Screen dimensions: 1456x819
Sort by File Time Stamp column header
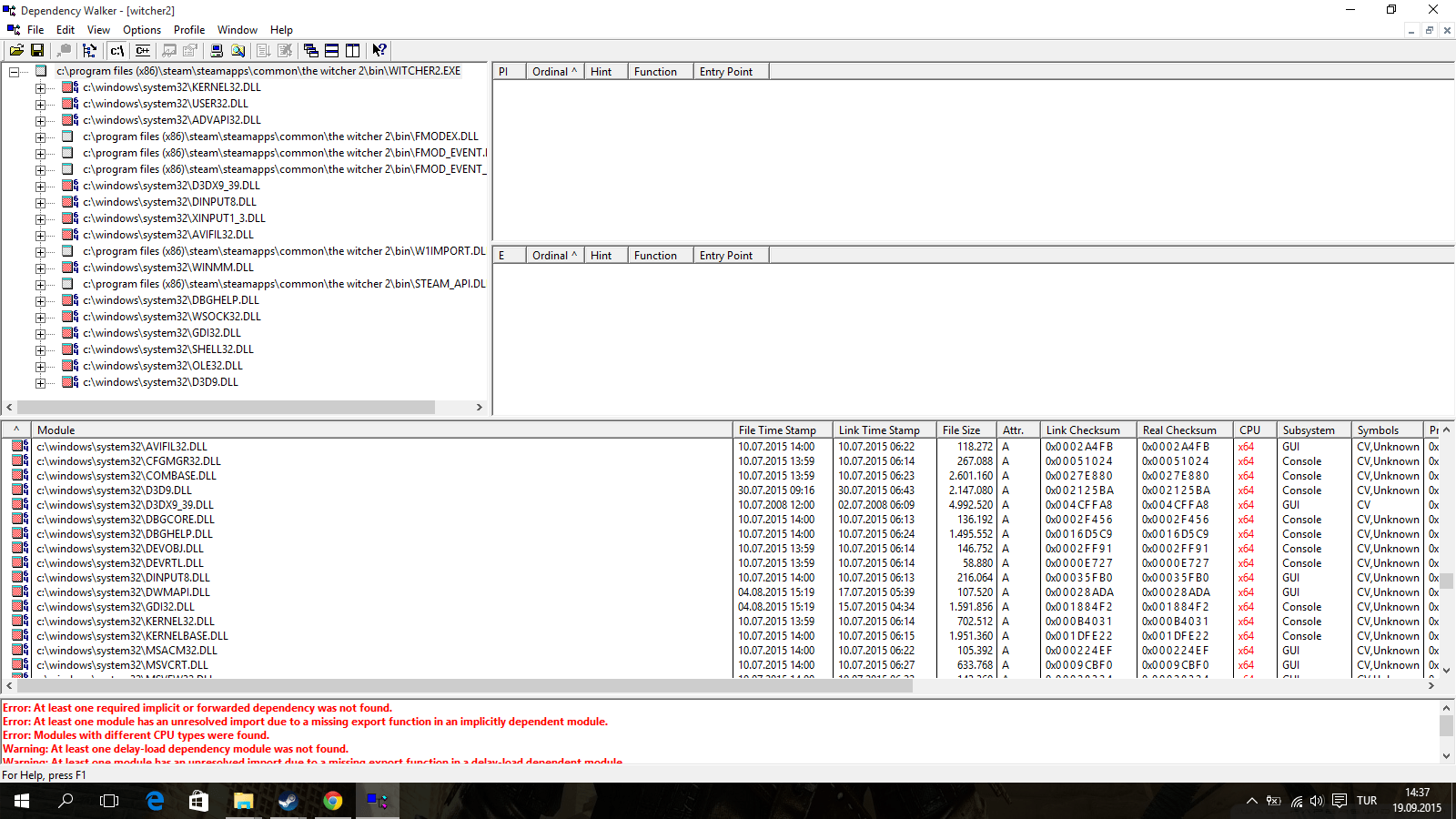tap(783, 430)
